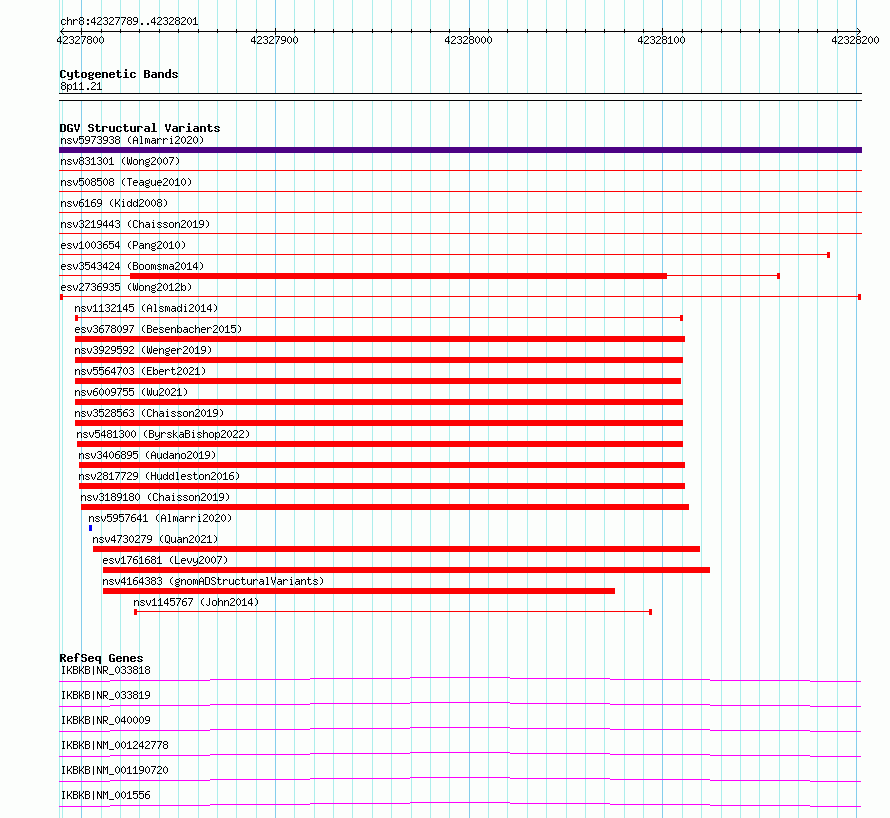Select gene transcript IKBKB|NR_033819
The height and width of the screenshot is (818, 890).
106,695
